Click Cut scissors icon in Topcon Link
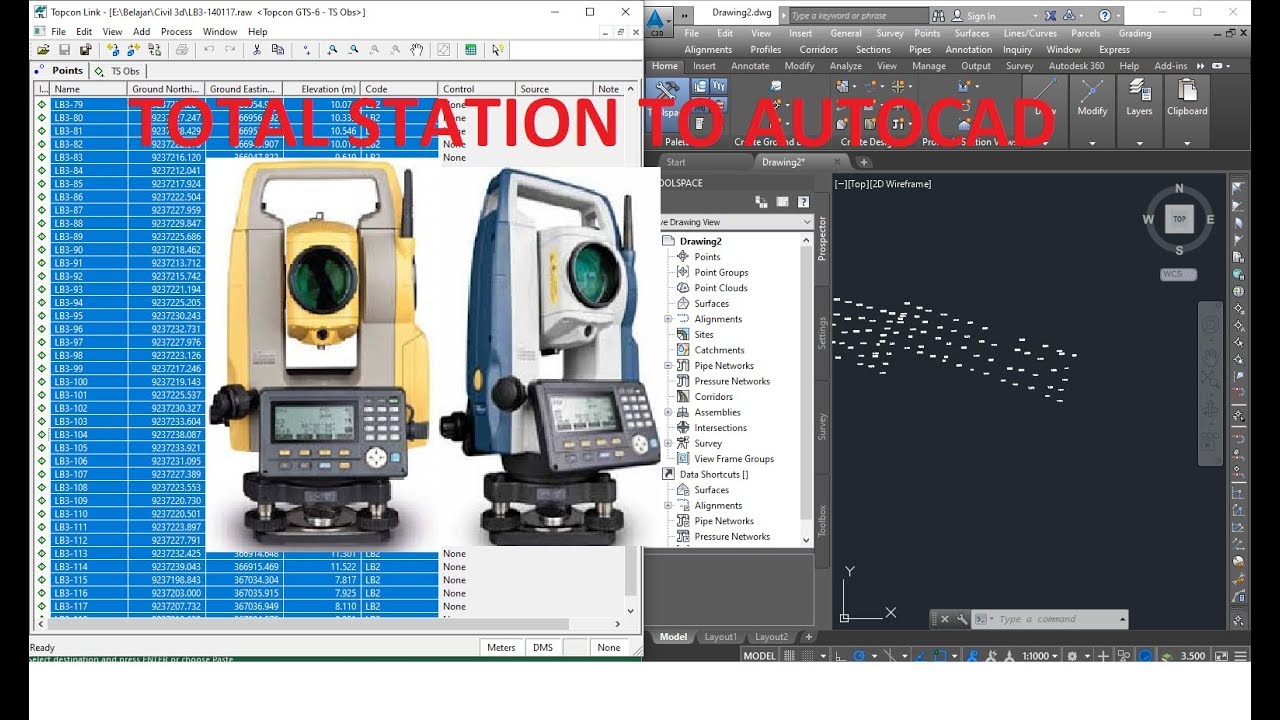The width and height of the screenshot is (1280, 720). 257,49
